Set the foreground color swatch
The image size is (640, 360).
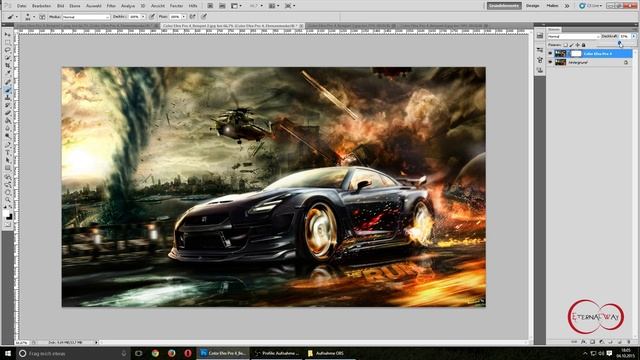(x=6, y=212)
